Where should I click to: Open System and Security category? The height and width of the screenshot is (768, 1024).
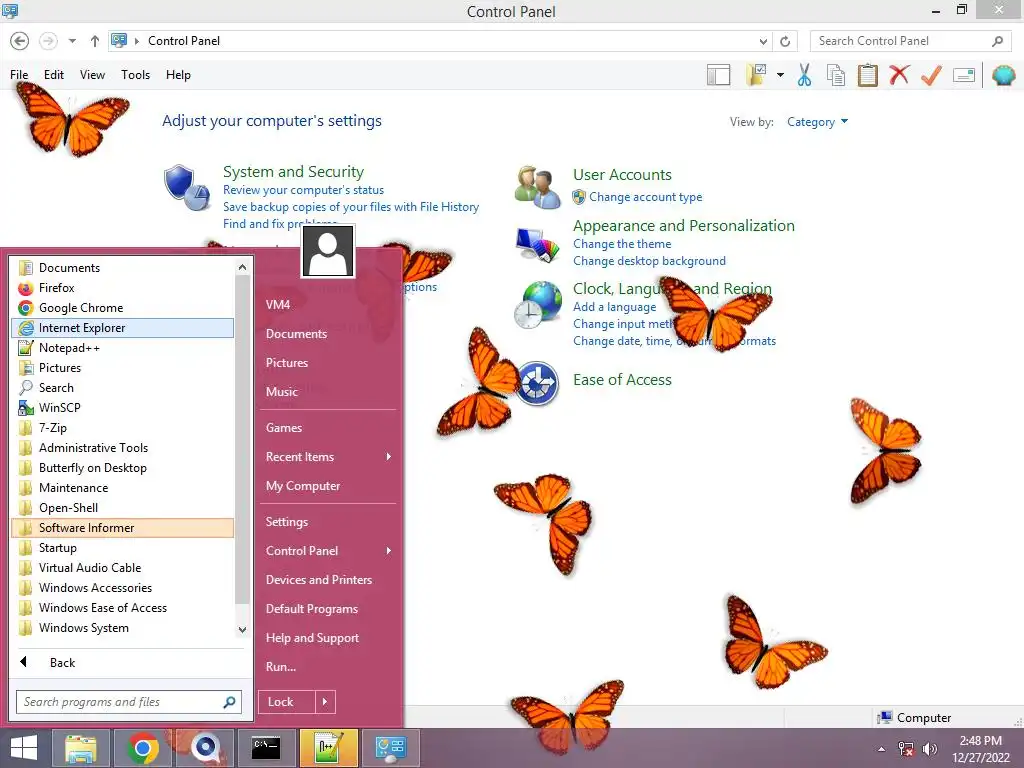293,172
